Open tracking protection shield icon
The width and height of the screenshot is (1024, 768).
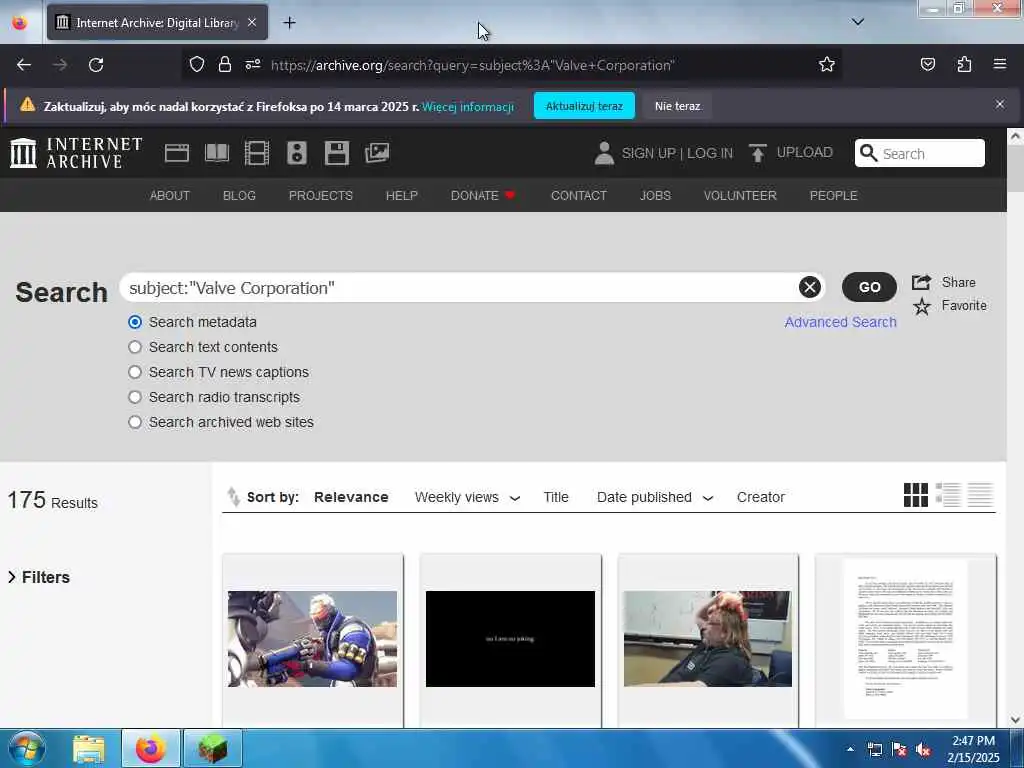pos(197,65)
